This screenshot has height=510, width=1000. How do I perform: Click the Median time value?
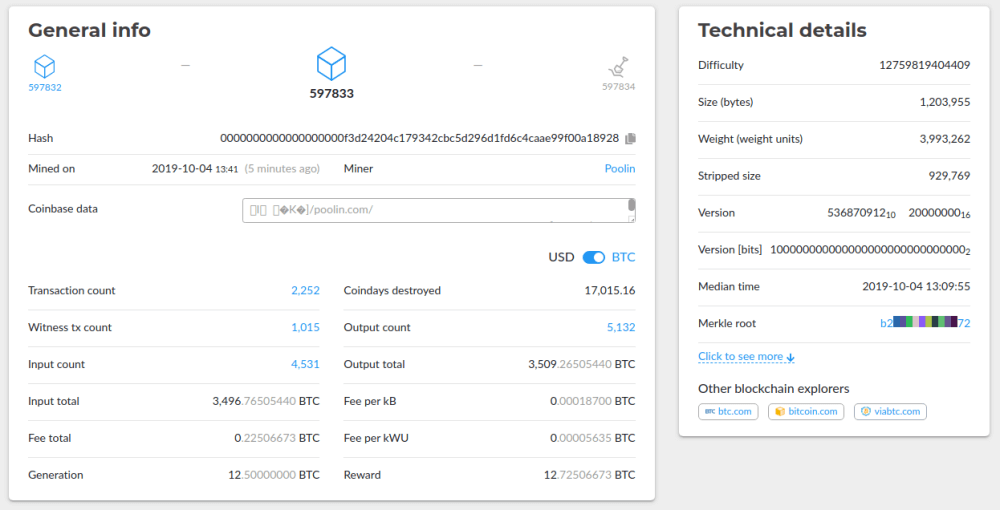pos(916,286)
